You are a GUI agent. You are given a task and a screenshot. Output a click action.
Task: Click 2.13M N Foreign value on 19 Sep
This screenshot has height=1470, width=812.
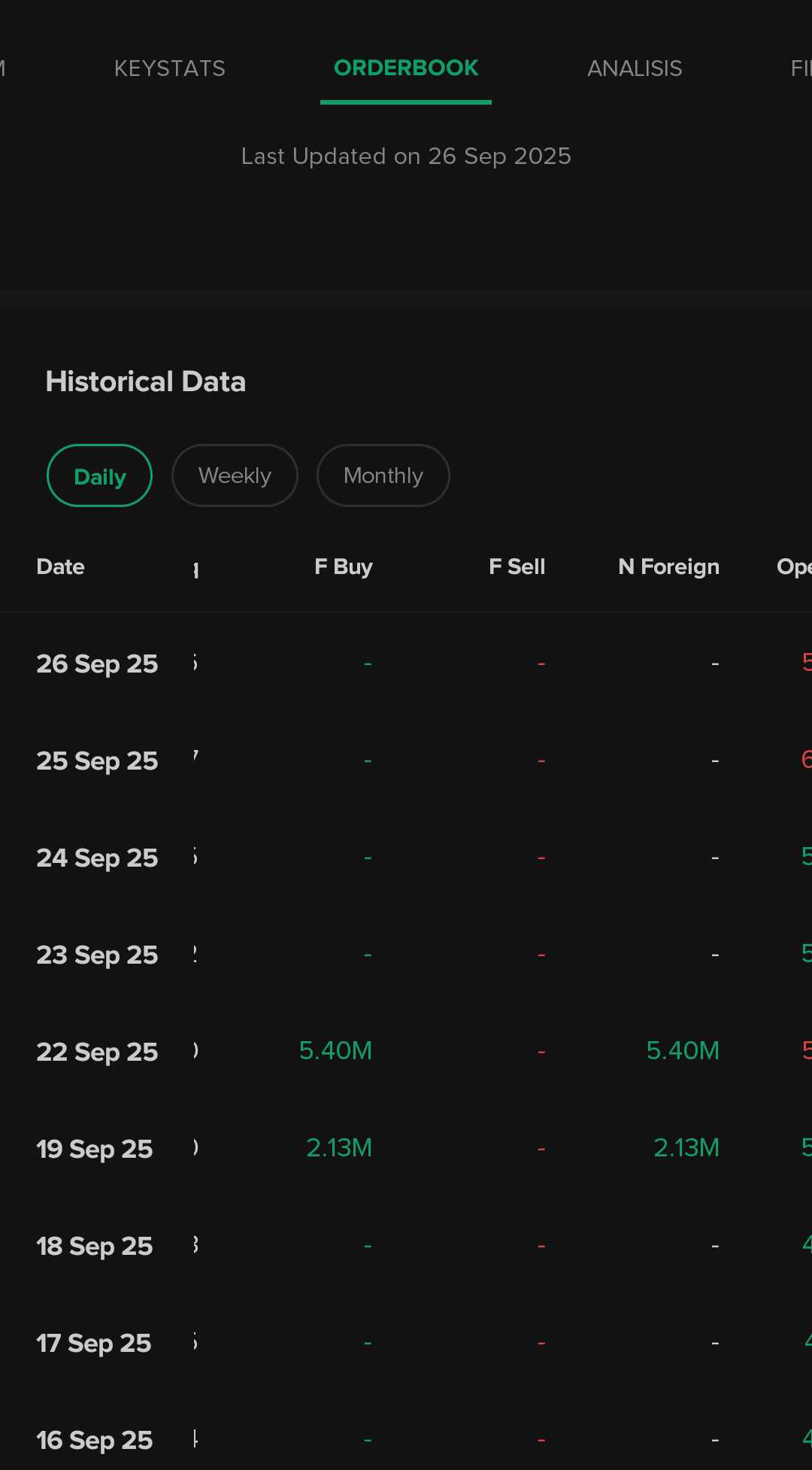[x=686, y=1148]
